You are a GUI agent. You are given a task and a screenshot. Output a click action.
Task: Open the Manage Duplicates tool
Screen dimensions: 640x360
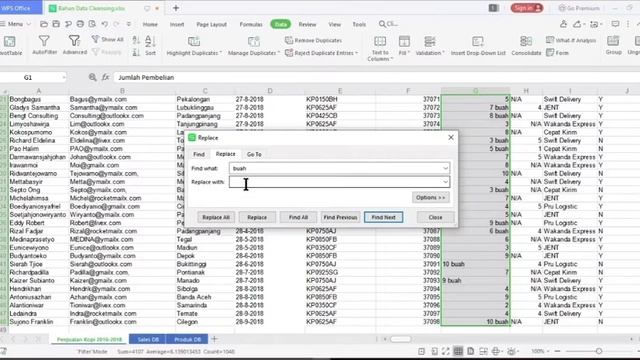point(253,45)
